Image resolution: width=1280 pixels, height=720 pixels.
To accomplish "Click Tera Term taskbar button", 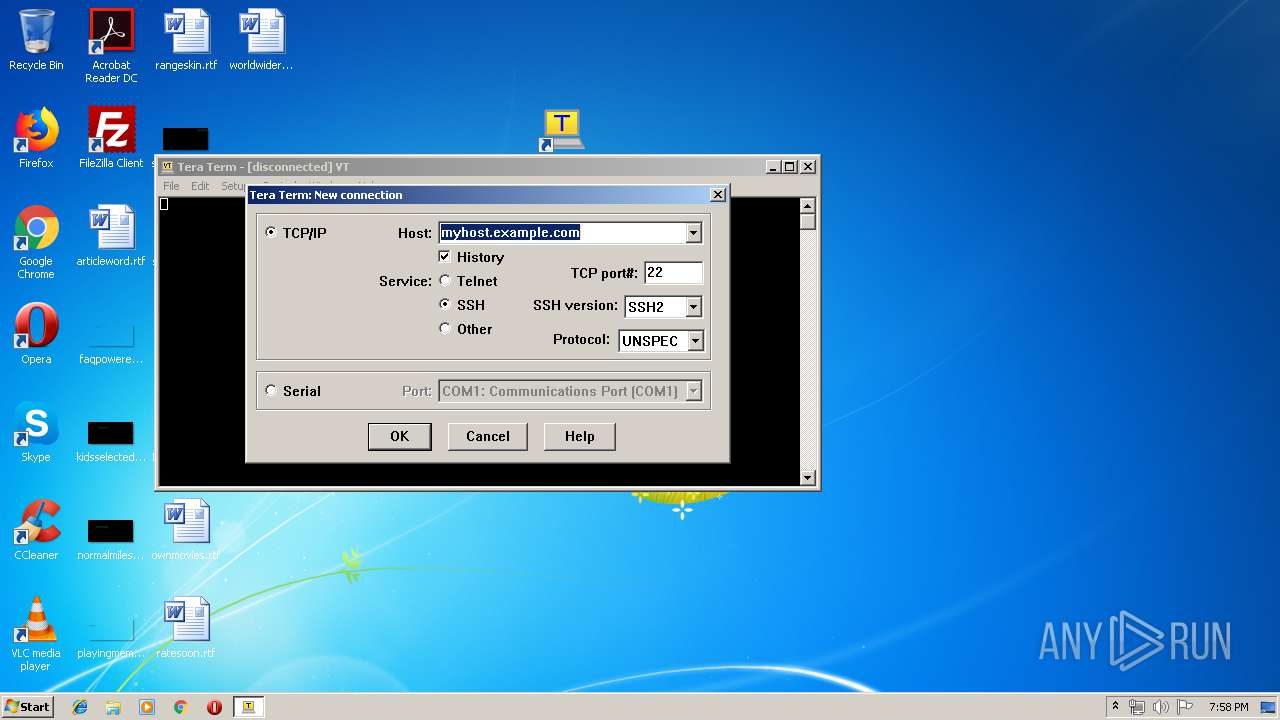I will [249, 707].
